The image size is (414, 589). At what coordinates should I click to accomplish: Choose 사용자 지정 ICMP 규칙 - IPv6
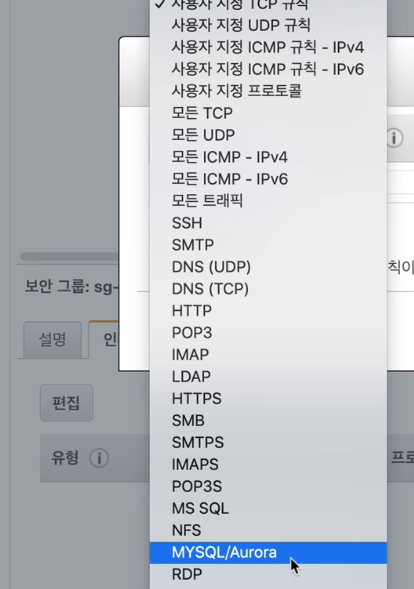click(x=268, y=69)
